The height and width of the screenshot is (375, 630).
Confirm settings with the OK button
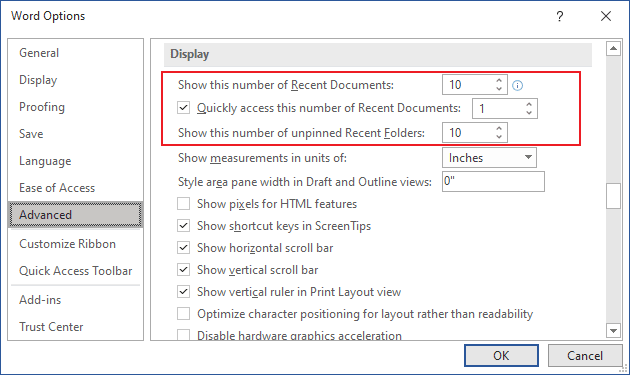tap(501, 356)
